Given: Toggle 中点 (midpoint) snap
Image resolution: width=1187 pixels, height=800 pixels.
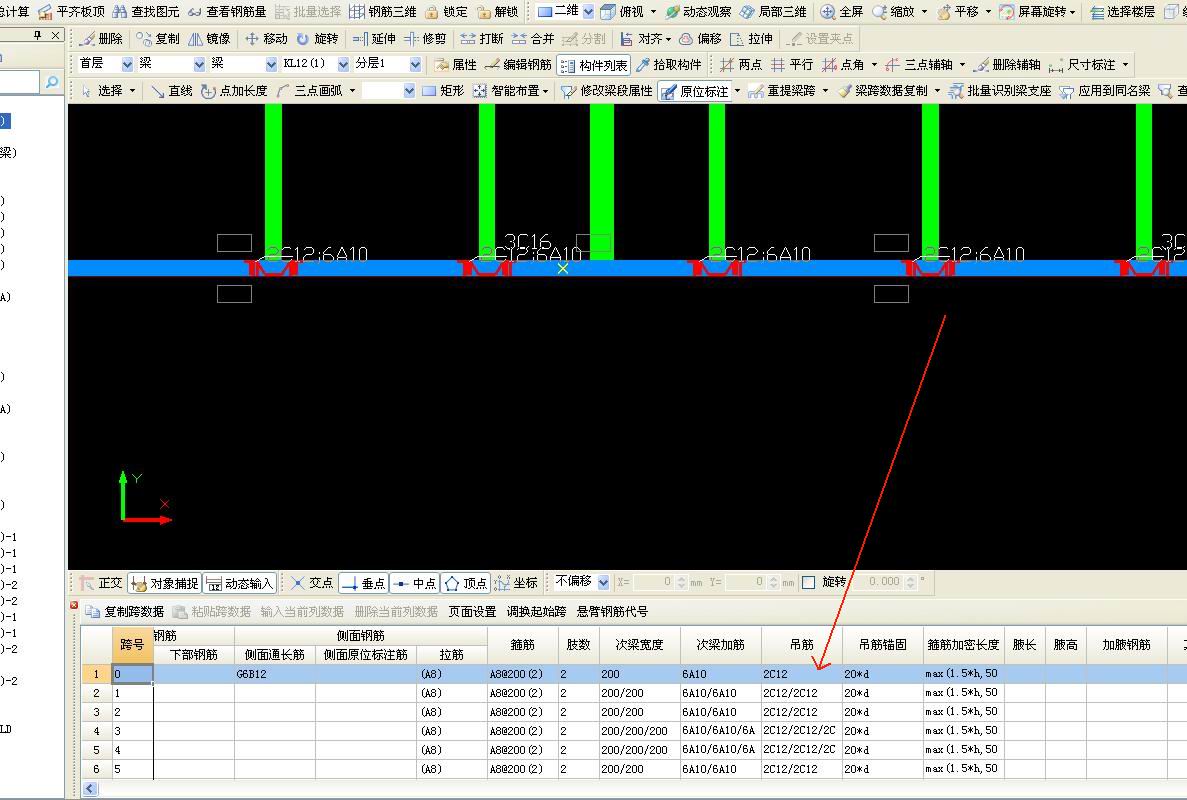Looking at the screenshot, I should (414, 584).
